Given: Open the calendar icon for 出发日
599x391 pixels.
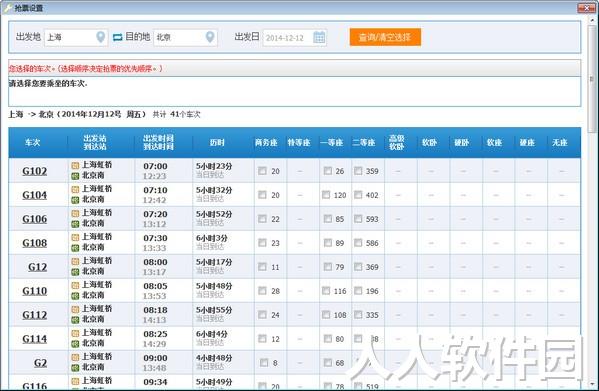Looking at the screenshot, I should (319, 37).
